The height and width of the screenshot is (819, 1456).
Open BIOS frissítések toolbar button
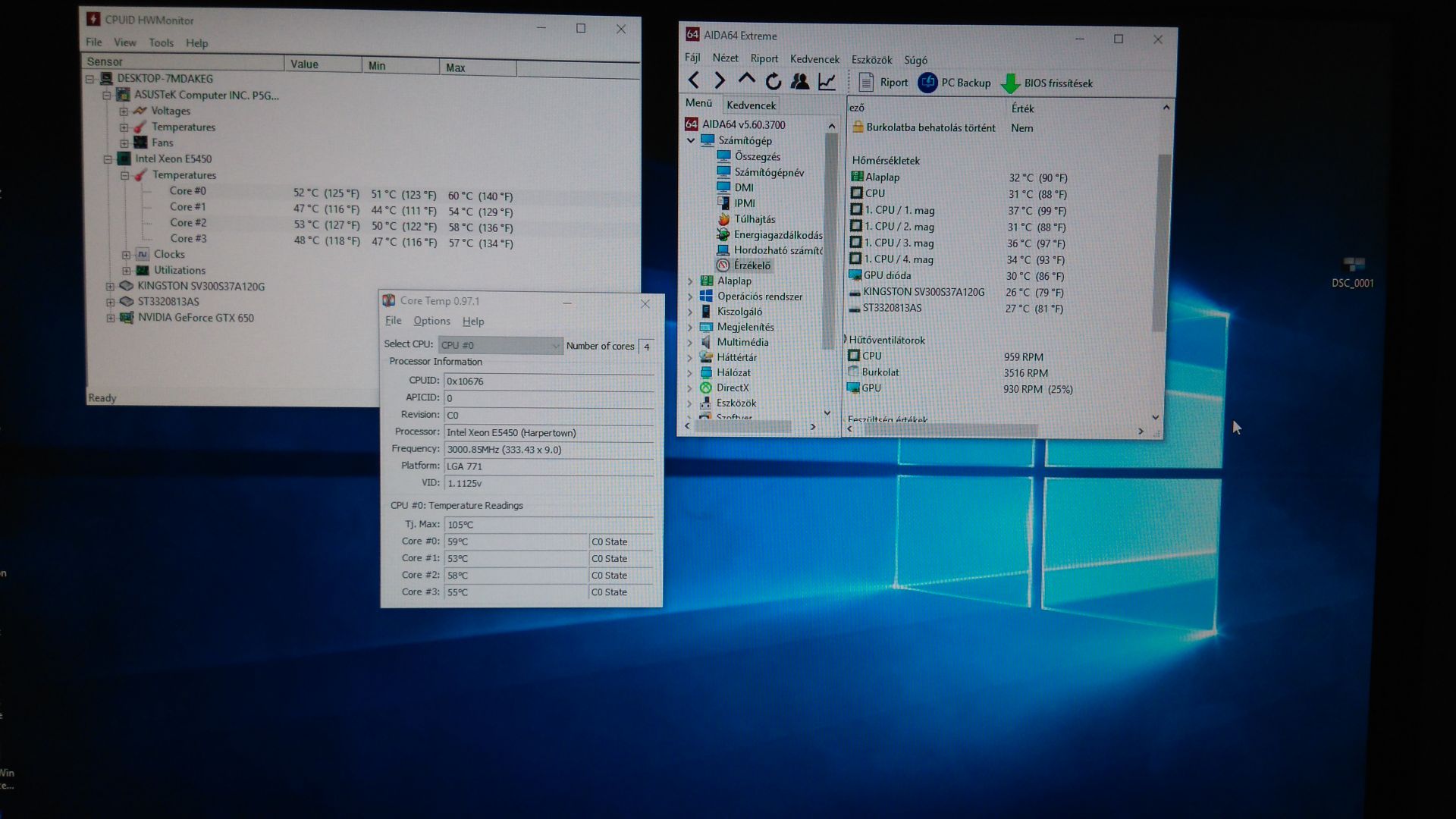click(x=1047, y=83)
